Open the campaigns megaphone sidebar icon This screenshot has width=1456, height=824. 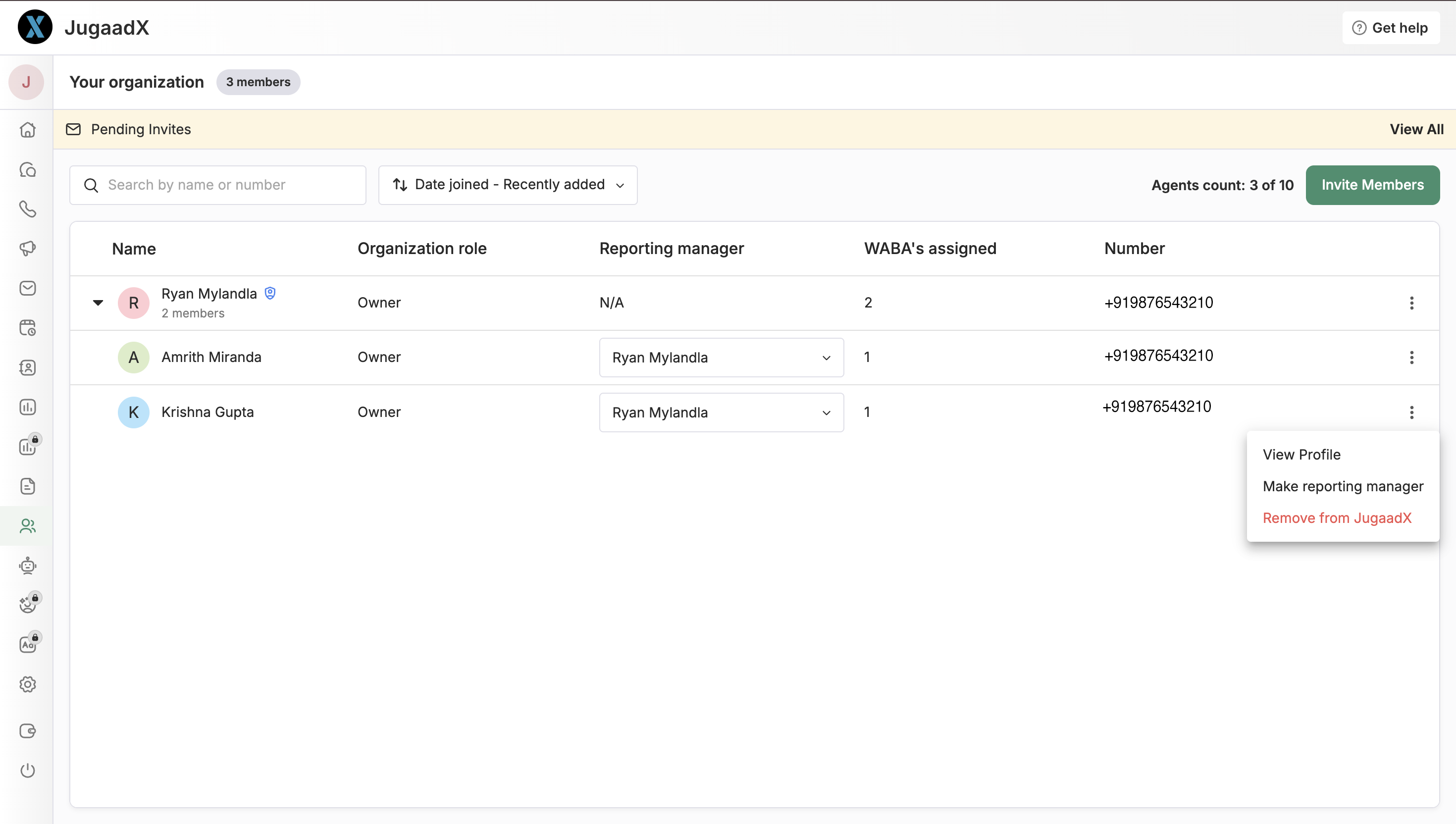pyautogui.click(x=27, y=249)
